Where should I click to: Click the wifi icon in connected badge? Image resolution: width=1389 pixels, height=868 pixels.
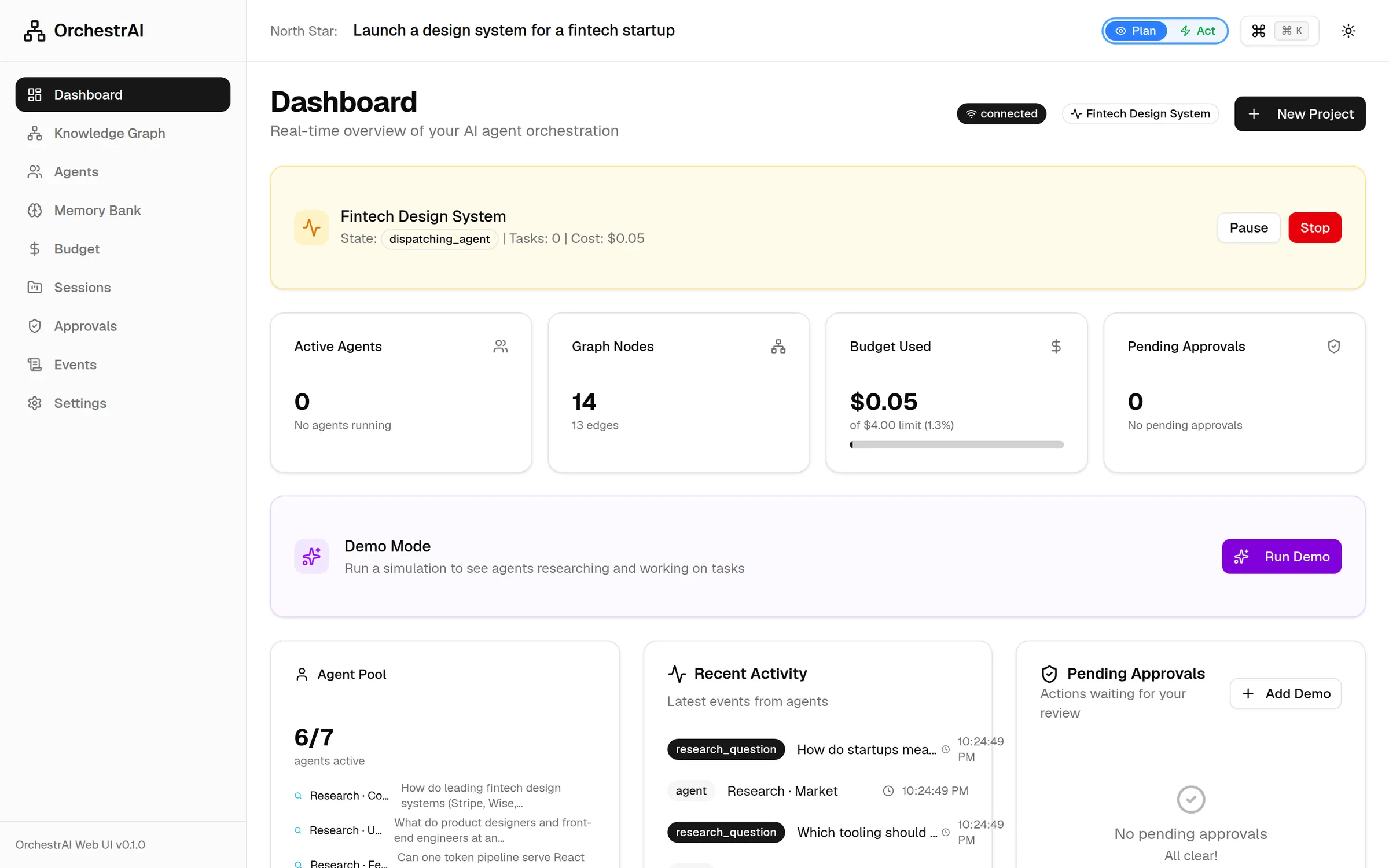tap(971, 113)
